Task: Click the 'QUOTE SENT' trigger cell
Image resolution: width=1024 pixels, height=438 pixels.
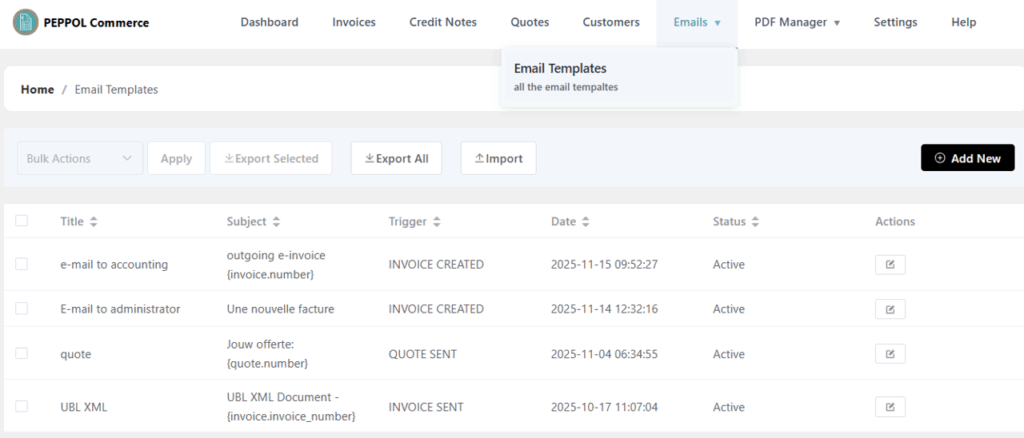Action: [x=423, y=354]
